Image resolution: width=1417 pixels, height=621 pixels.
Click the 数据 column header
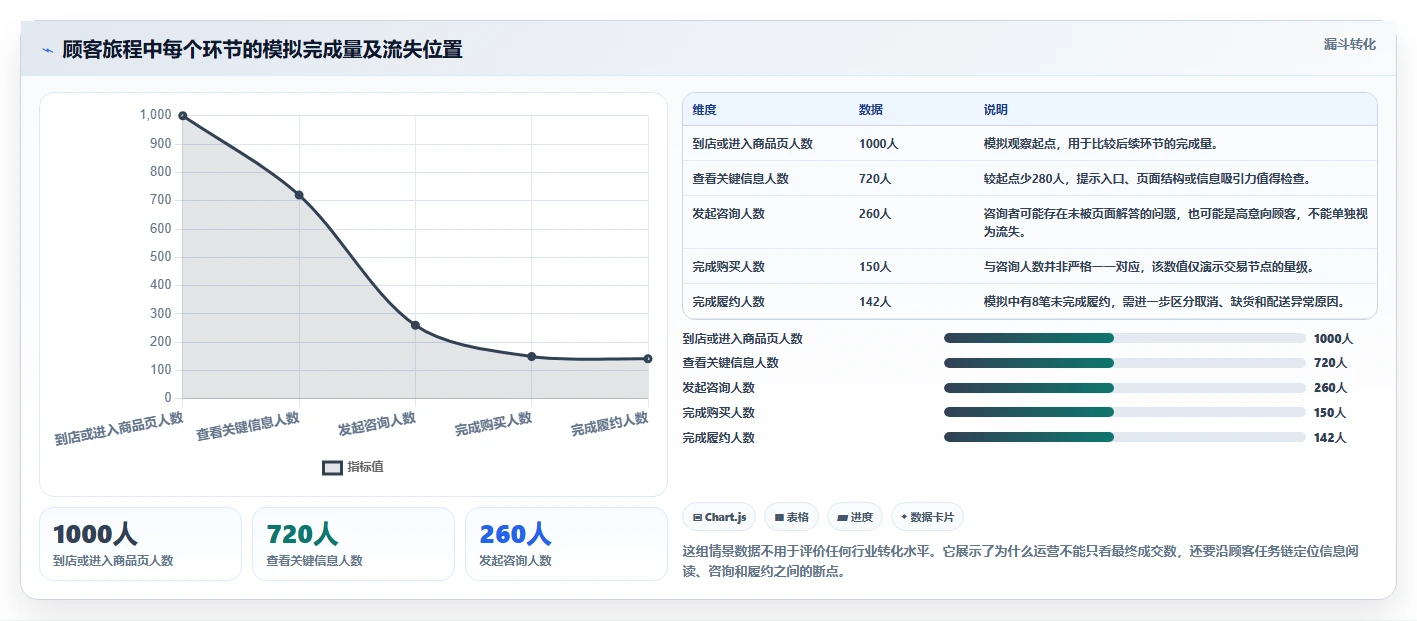tap(870, 110)
